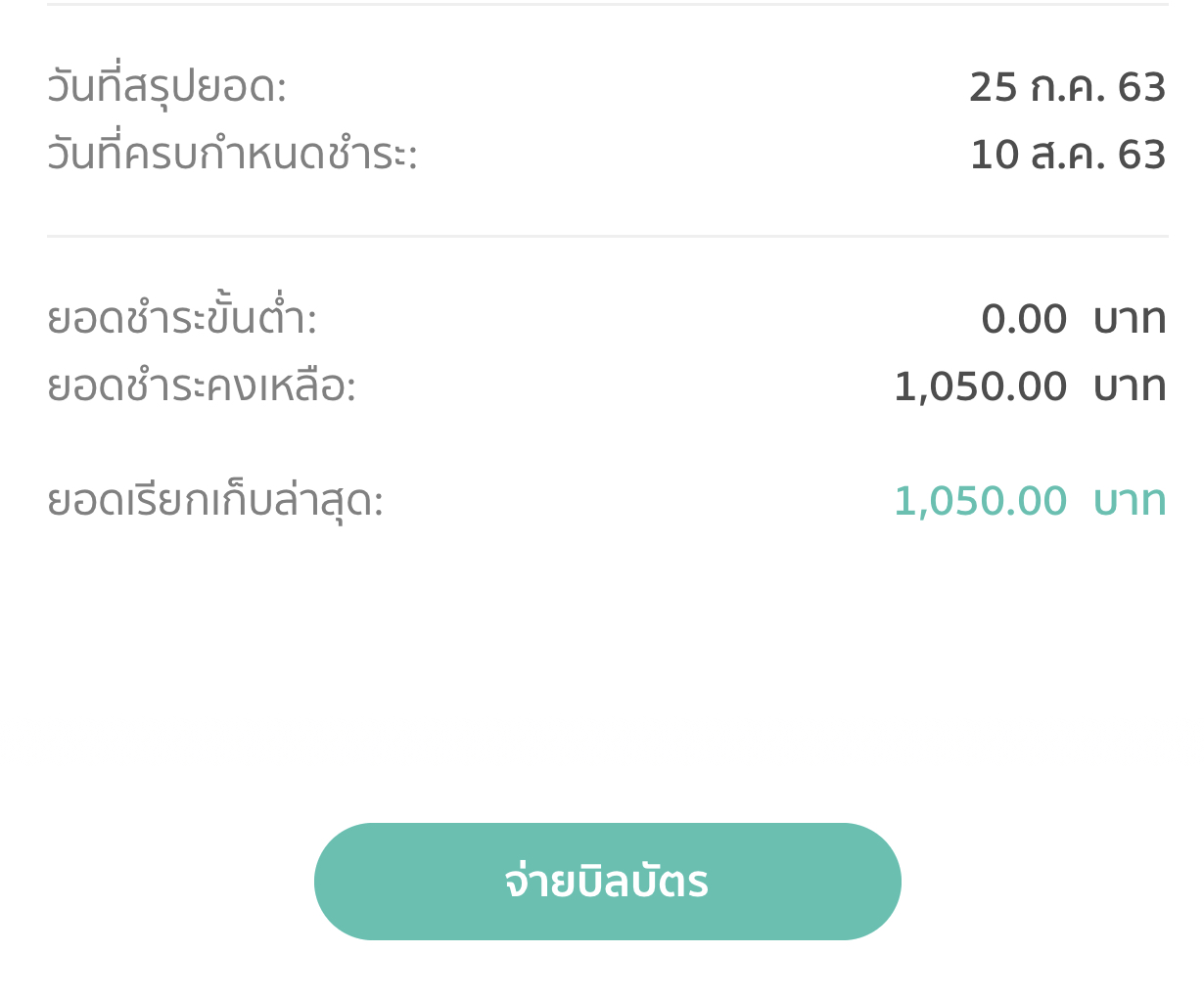
Task: Click the ยอดเรียกเก็บล่าสุด label
Action: click(215, 501)
